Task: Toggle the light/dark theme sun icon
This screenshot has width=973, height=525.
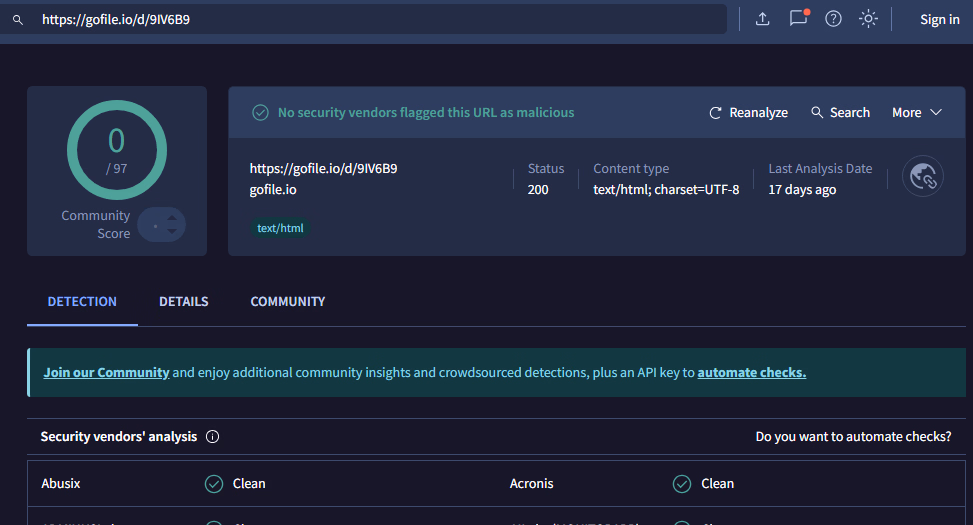Action: 868,19
